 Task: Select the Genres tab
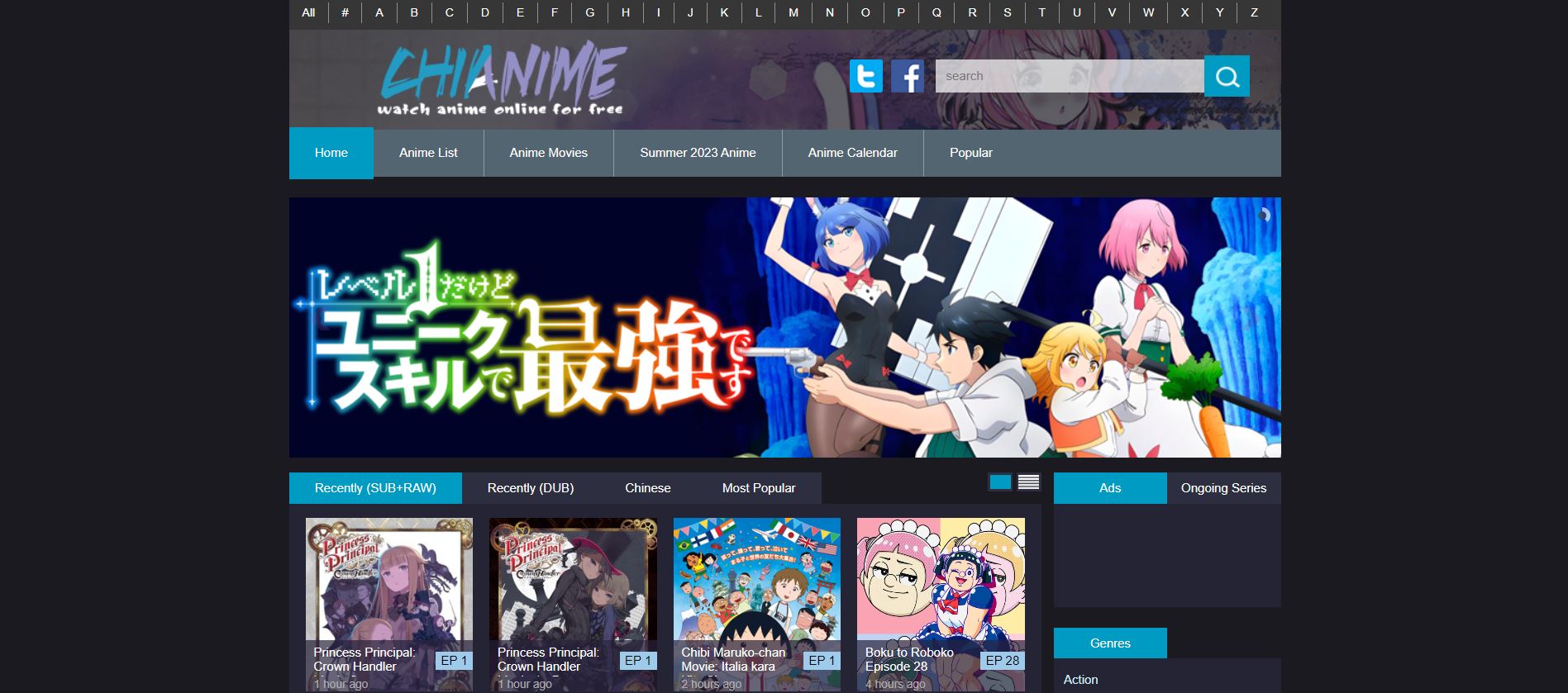1110,643
